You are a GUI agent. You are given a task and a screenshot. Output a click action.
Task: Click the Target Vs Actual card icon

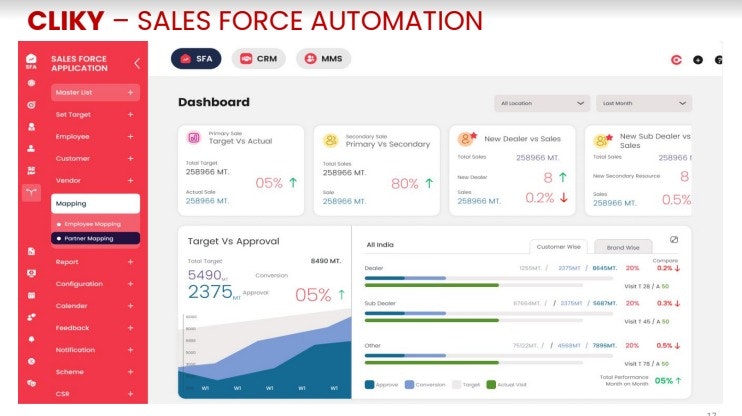coord(194,138)
